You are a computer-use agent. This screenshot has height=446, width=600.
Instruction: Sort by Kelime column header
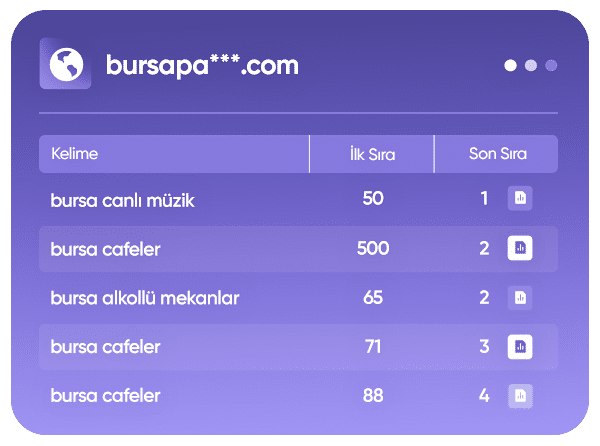pos(78,154)
